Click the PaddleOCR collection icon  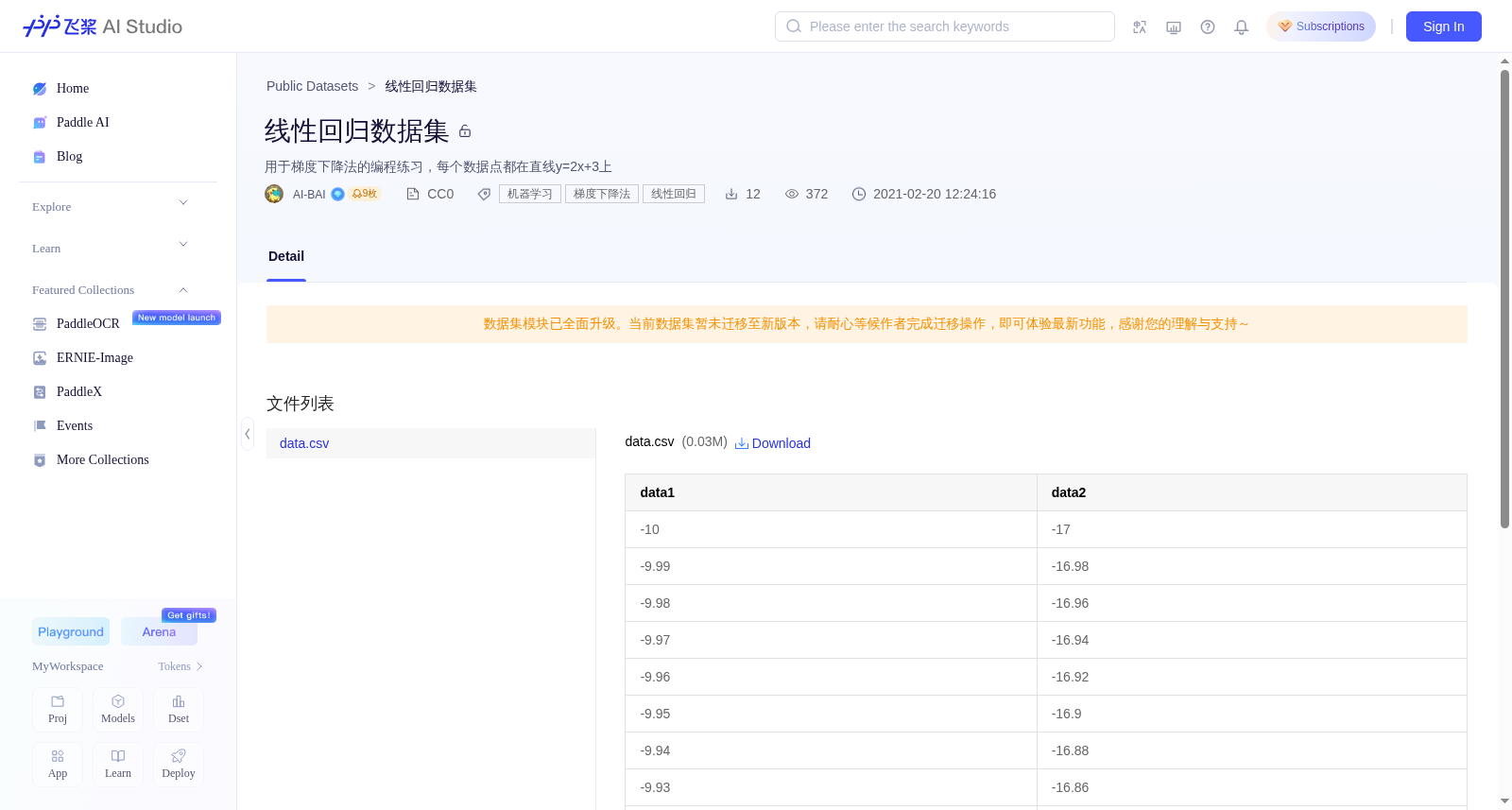(40, 324)
